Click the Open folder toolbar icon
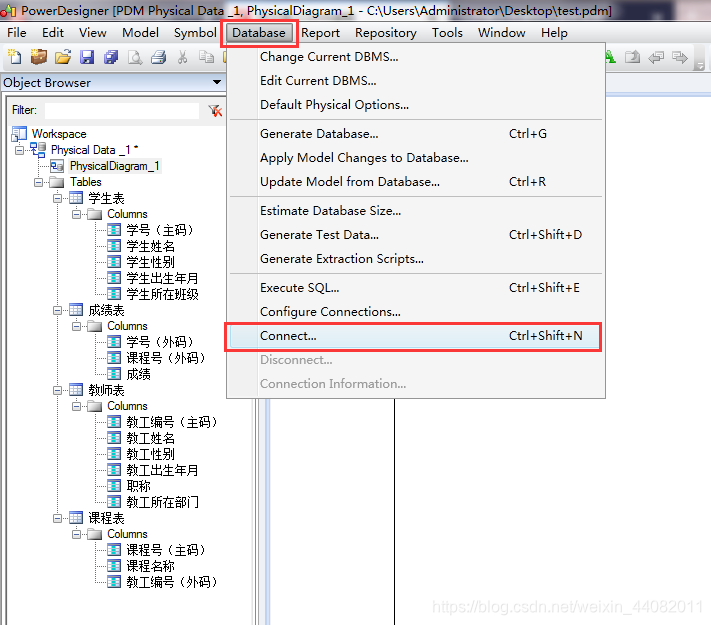This screenshot has width=711, height=625. coord(63,57)
